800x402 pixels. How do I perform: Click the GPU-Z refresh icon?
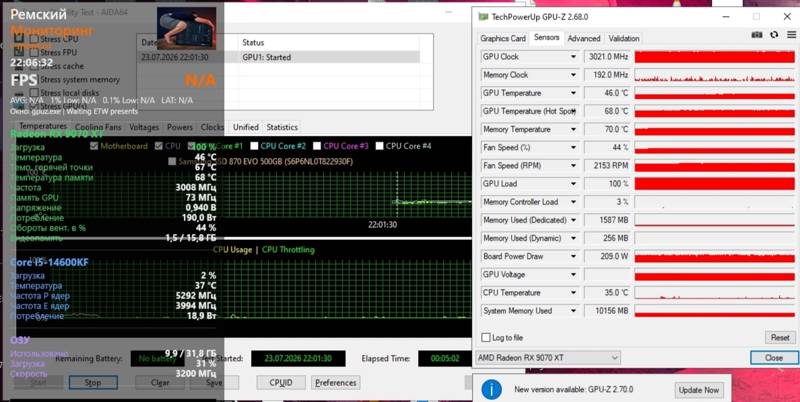pyautogui.click(x=774, y=35)
